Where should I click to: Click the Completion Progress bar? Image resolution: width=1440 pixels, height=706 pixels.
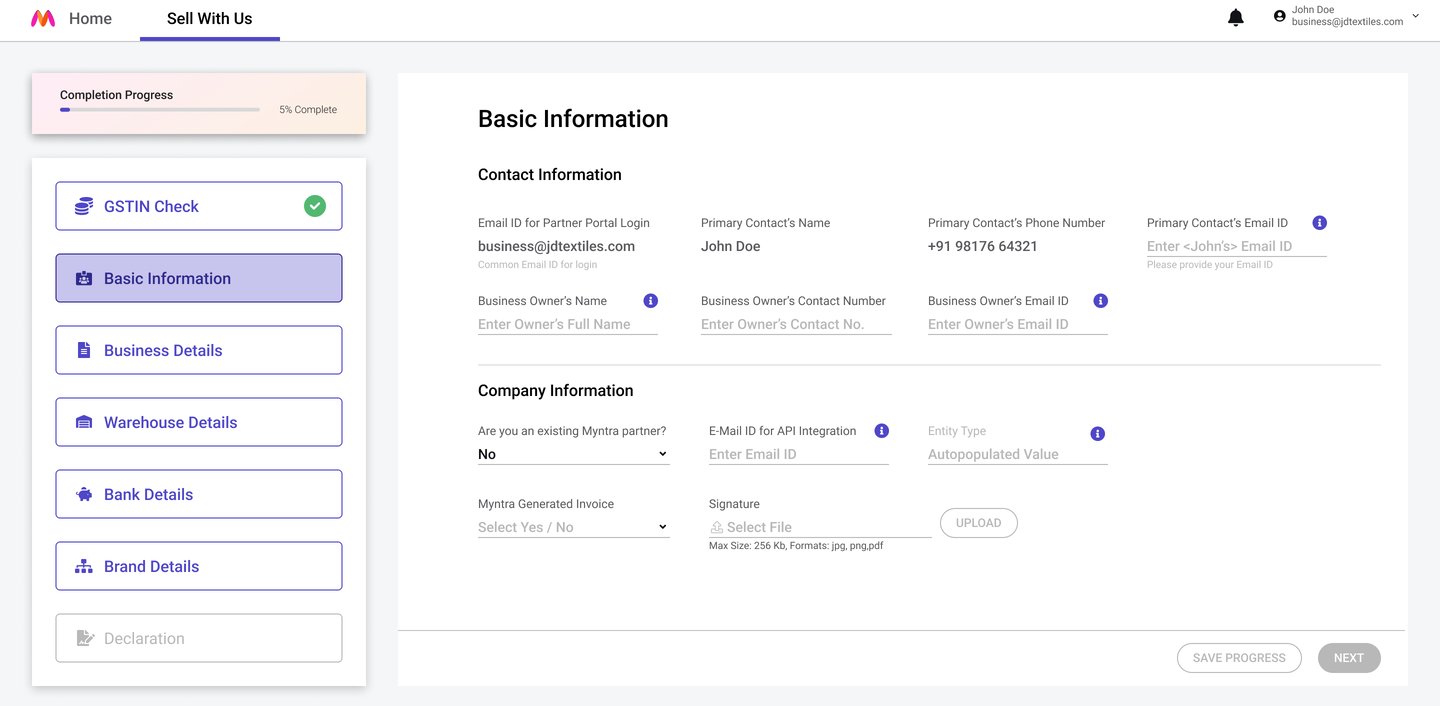160,110
